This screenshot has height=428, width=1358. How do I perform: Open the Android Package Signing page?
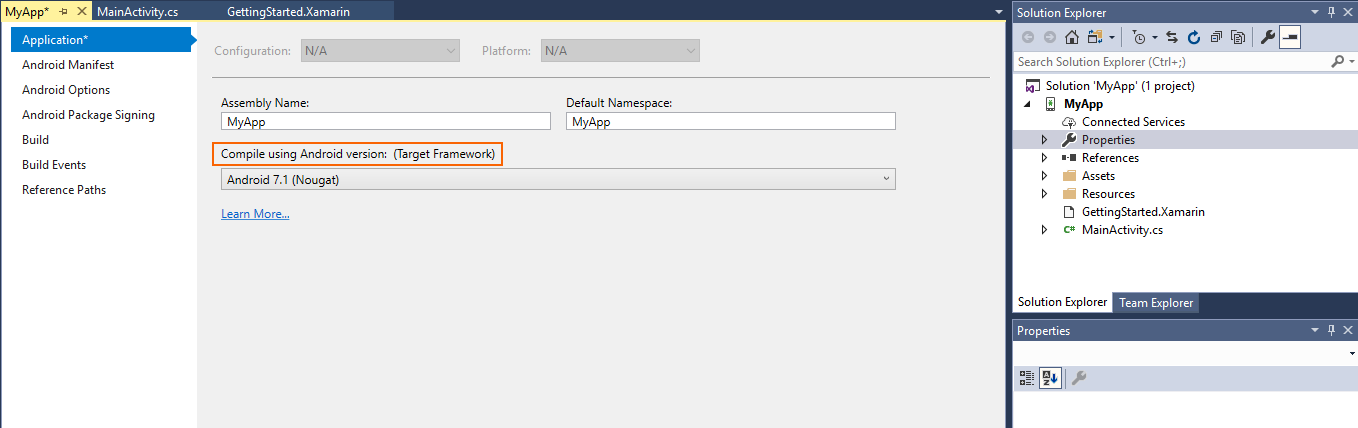(88, 115)
